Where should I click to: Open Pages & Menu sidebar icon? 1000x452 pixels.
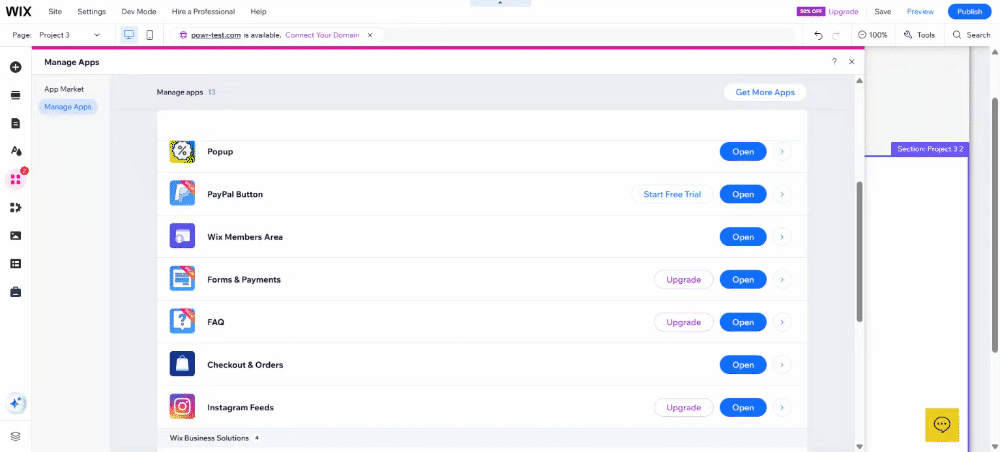(x=15, y=123)
